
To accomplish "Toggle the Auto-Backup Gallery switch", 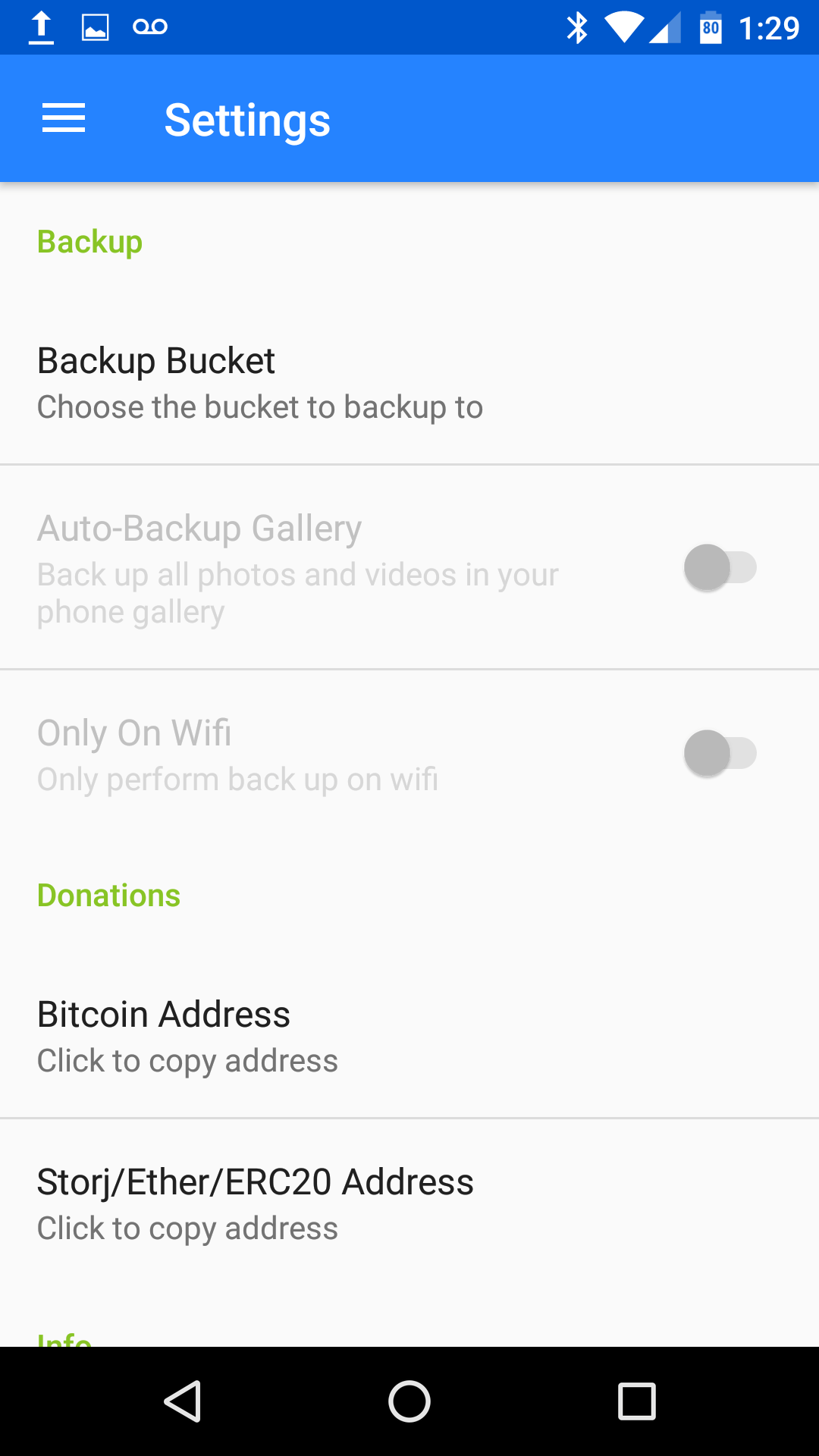I will (x=720, y=567).
